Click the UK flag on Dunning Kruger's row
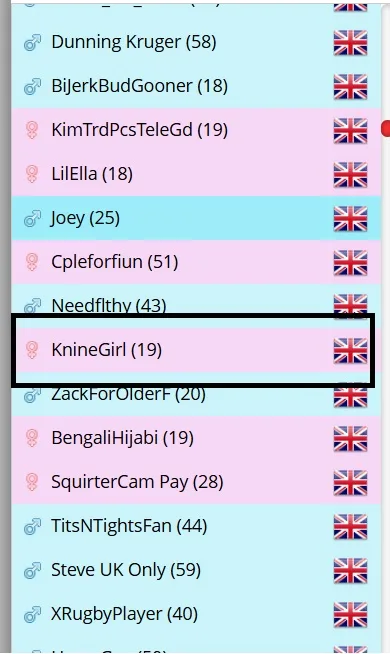 pyautogui.click(x=350, y=43)
